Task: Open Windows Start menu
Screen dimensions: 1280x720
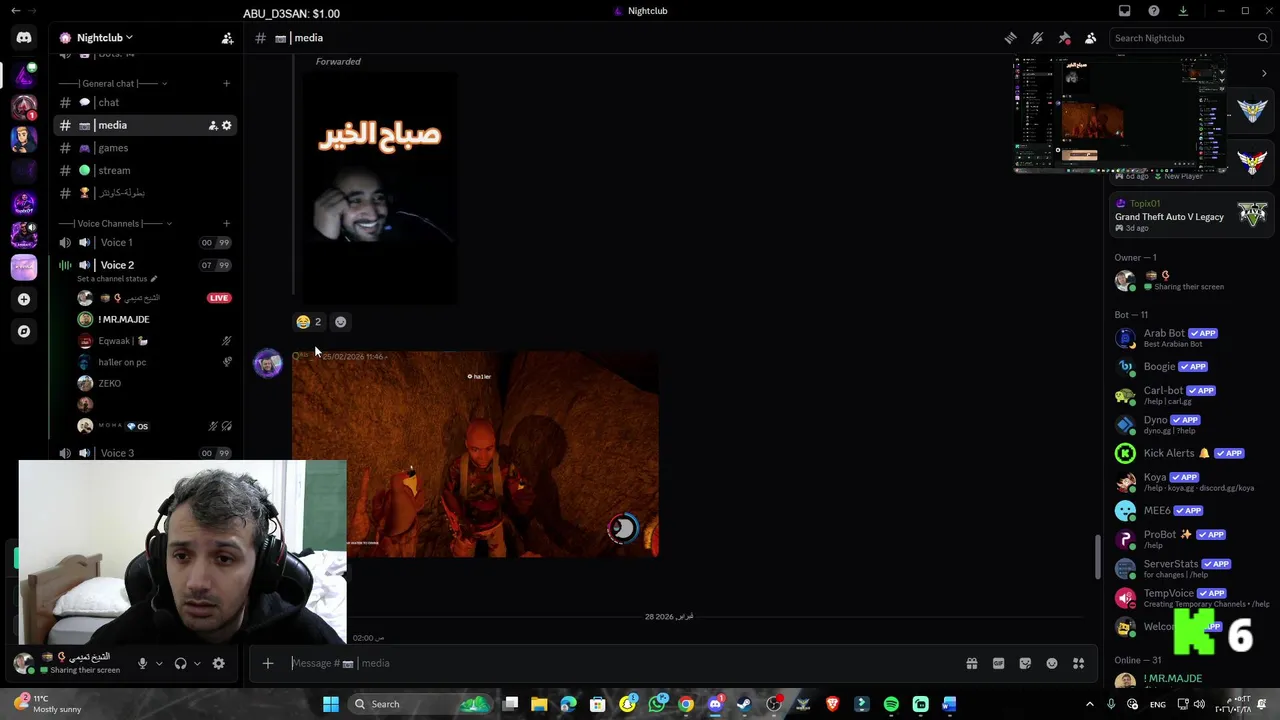Action: (x=331, y=704)
